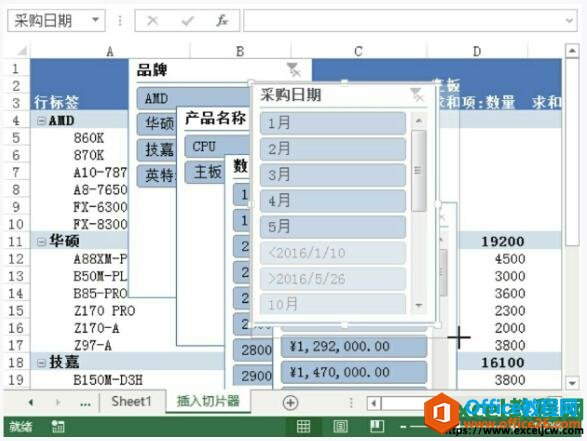The image size is (587, 441).
Task: Click worksheet vertical scroll up arrow
Action: 572,51
